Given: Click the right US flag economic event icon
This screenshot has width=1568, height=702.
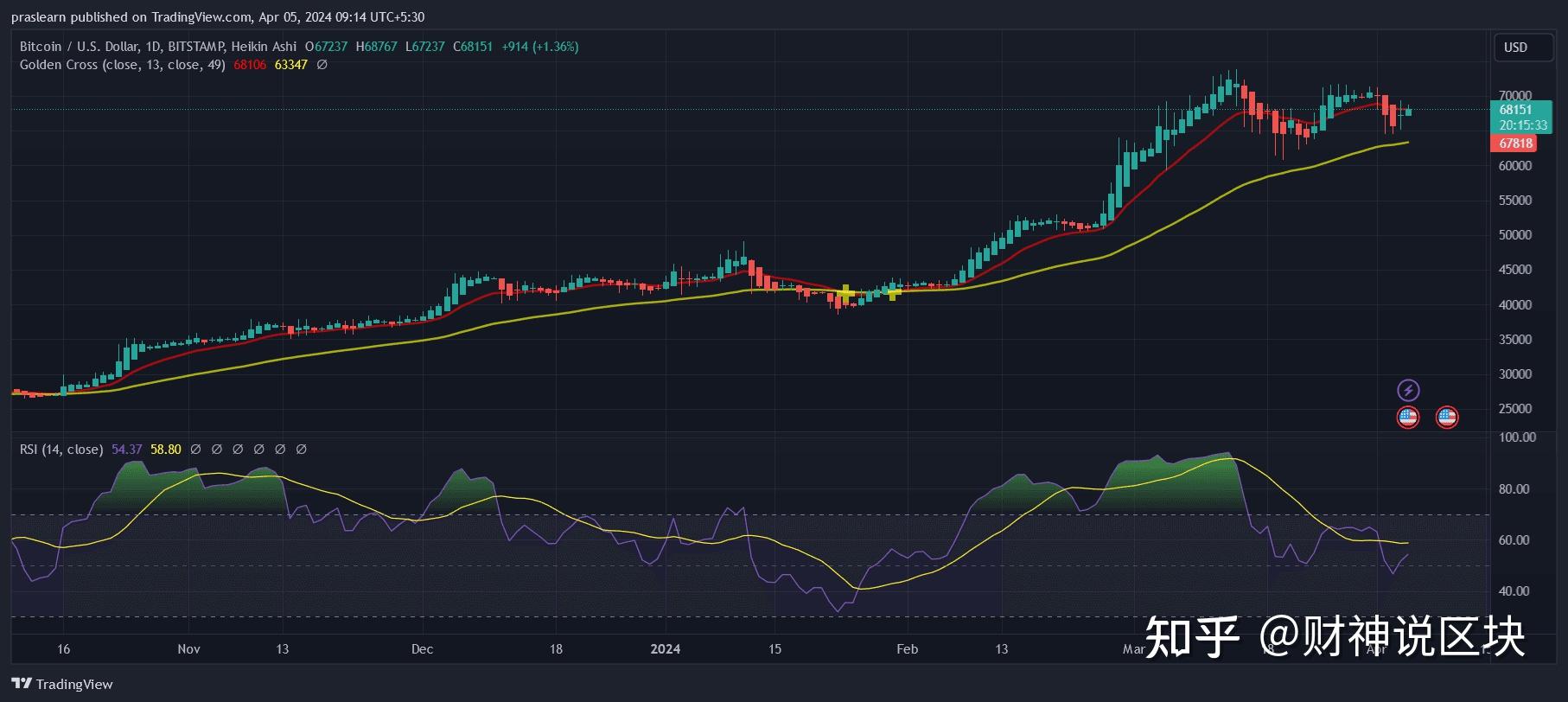Looking at the screenshot, I should point(1446,418).
